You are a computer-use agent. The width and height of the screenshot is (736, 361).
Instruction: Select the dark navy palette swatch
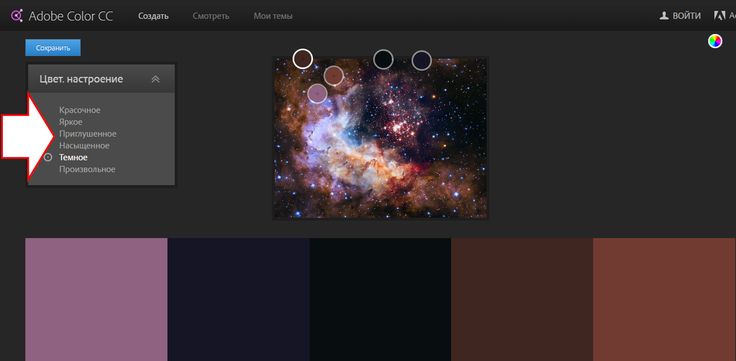238,300
